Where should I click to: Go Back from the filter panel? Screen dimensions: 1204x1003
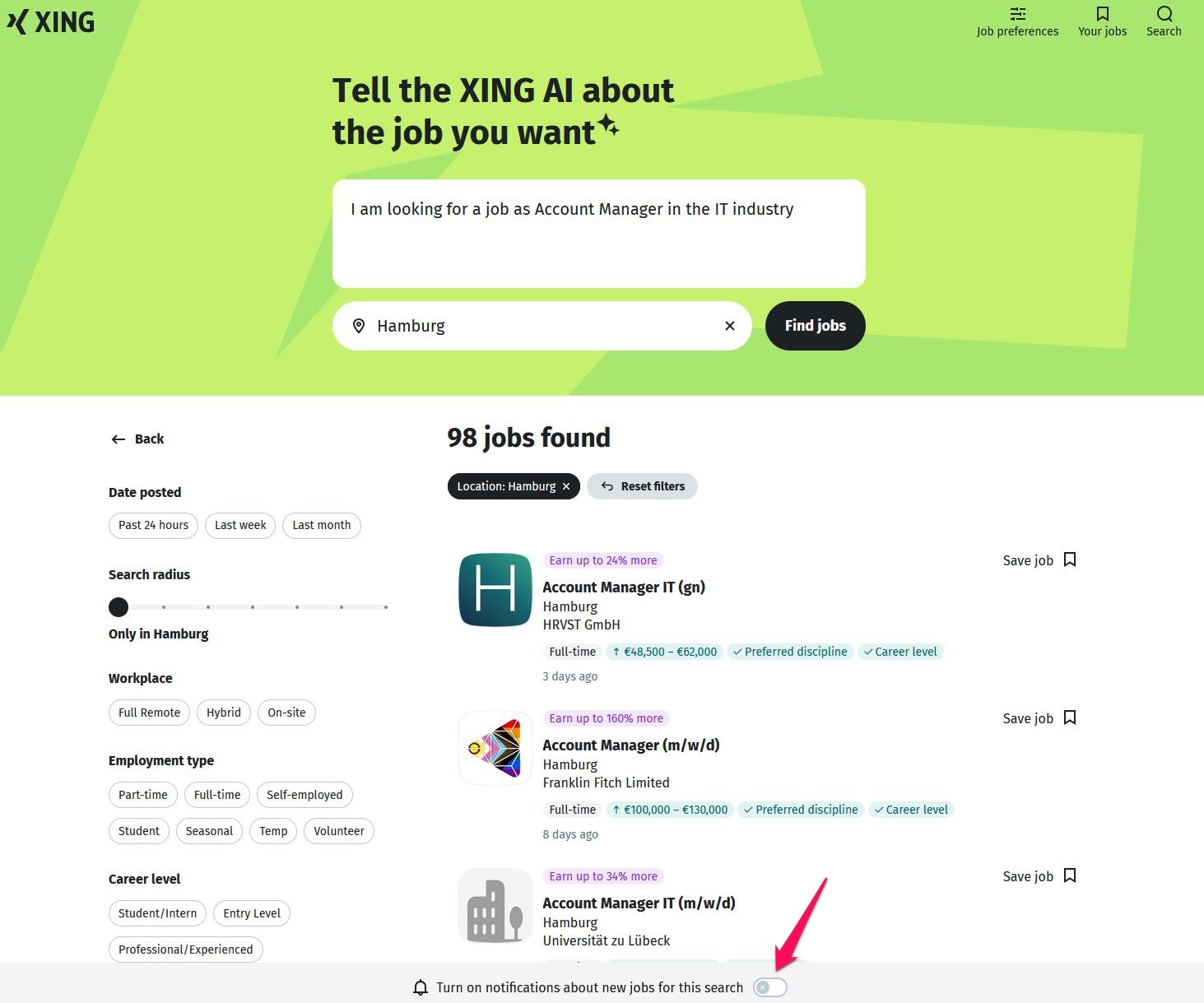point(137,439)
